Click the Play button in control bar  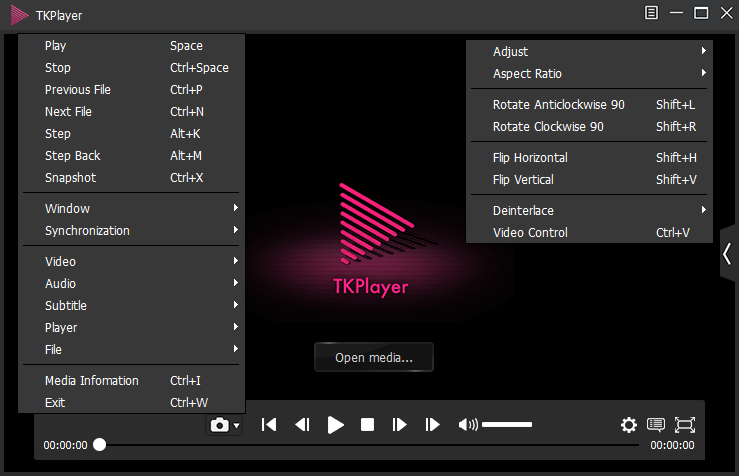point(336,425)
